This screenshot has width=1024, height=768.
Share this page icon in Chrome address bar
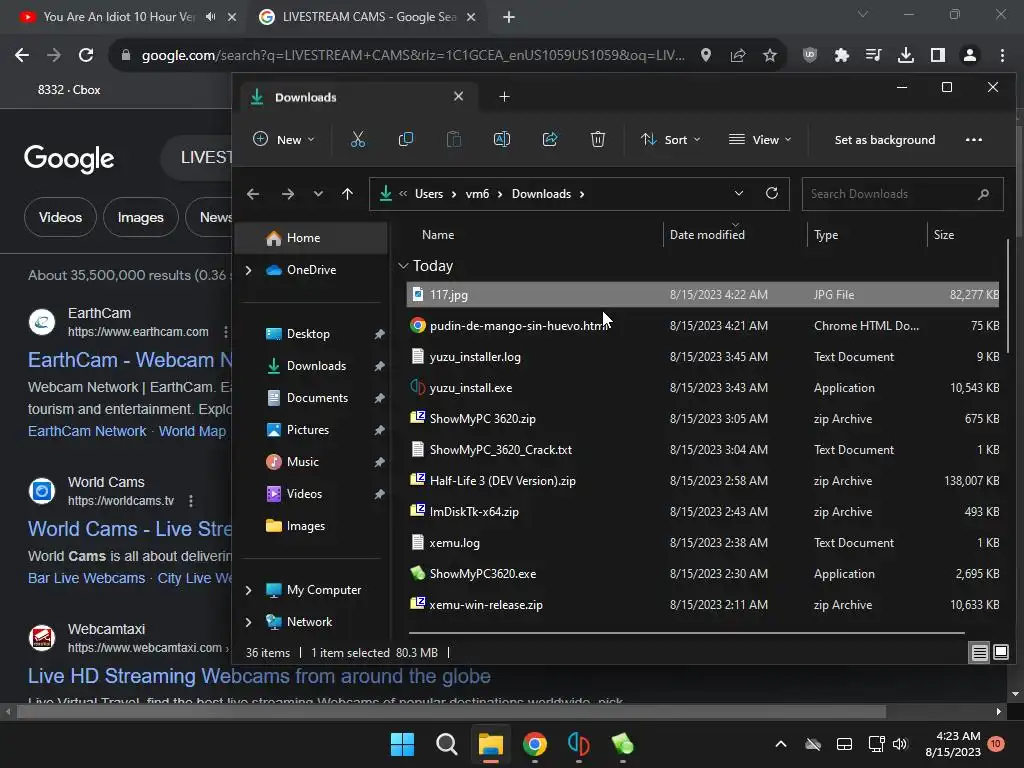pyautogui.click(x=738, y=56)
